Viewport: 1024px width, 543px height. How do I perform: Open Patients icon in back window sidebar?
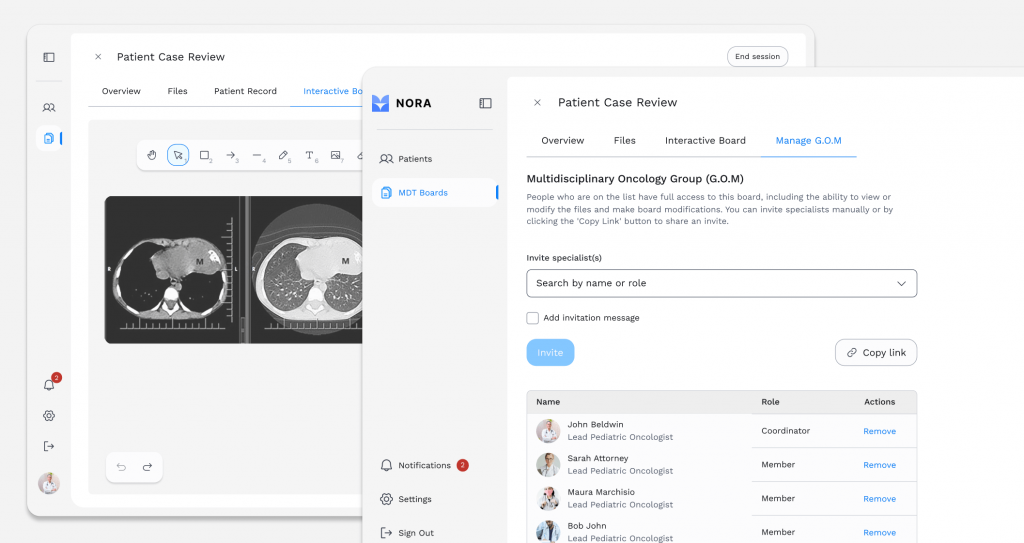[x=49, y=107]
